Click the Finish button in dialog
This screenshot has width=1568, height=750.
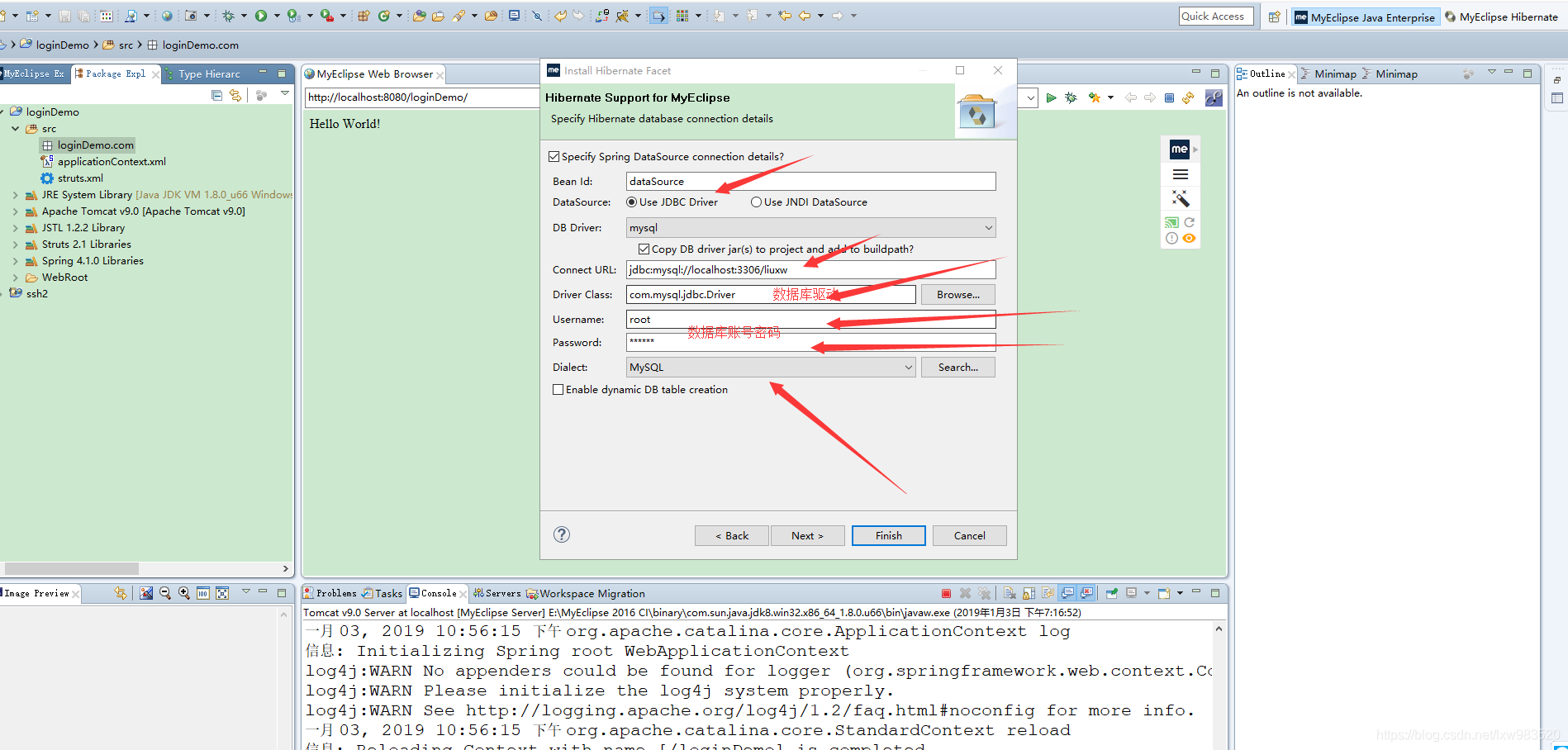pos(889,535)
